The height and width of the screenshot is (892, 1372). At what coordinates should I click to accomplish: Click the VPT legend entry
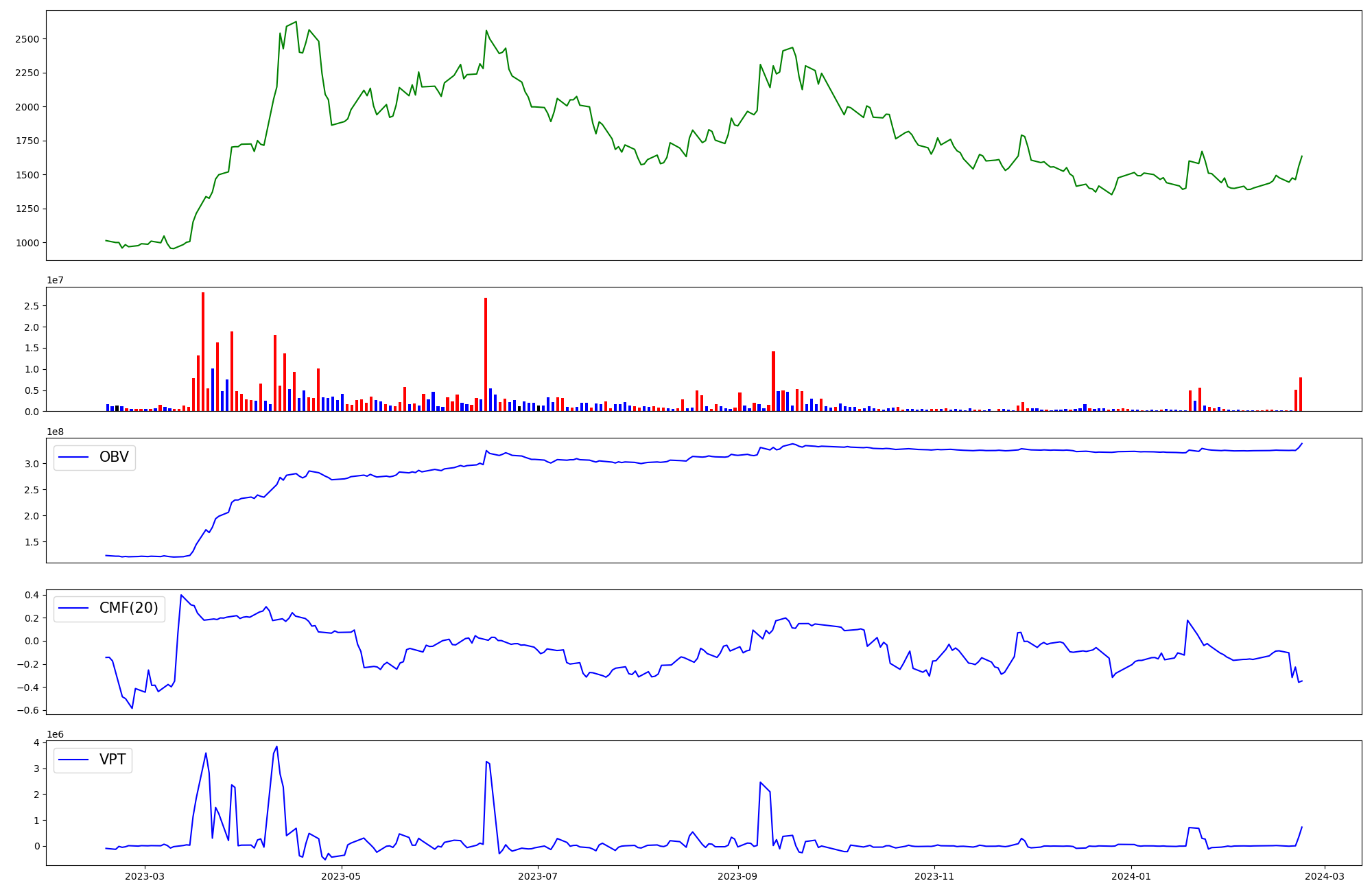click(113, 760)
